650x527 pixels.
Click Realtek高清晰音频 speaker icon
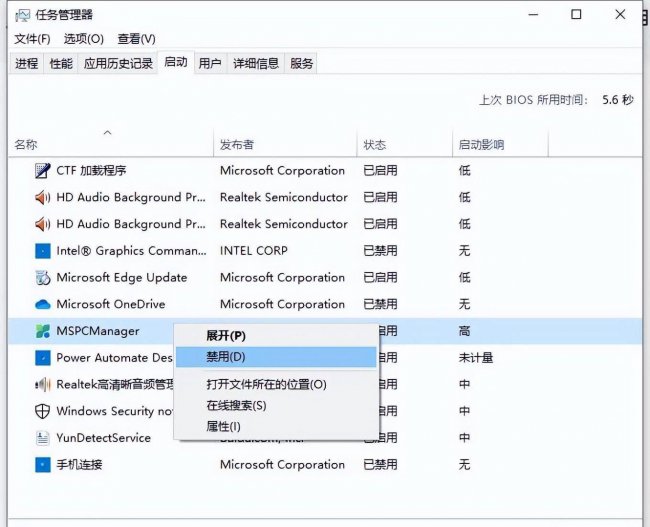[43, 384]
